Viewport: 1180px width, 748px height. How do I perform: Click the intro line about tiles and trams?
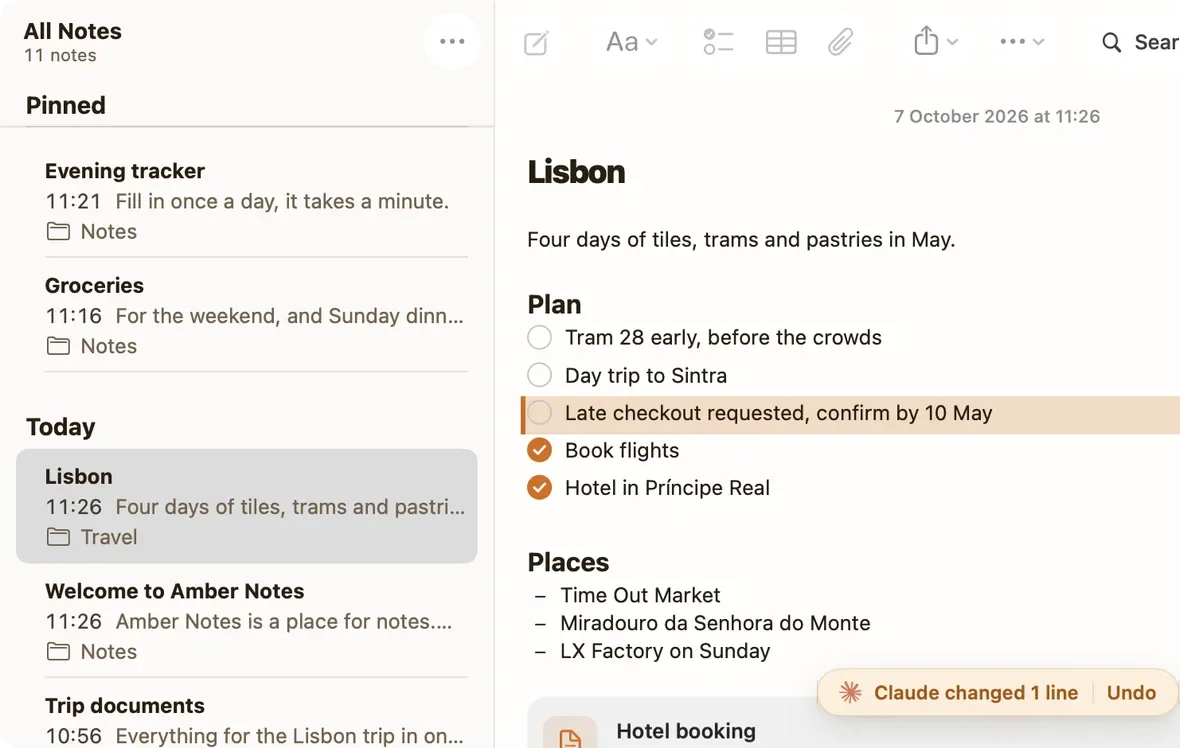[x=741, y=239]
